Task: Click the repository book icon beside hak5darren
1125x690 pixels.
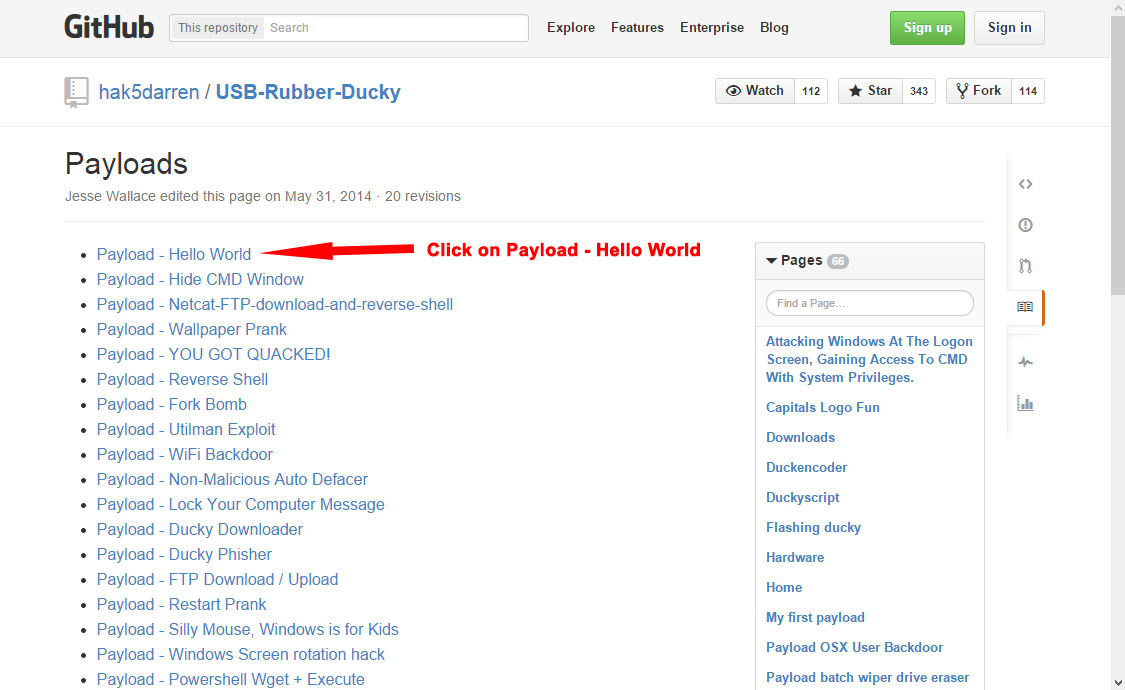Action: pos(76,93)
